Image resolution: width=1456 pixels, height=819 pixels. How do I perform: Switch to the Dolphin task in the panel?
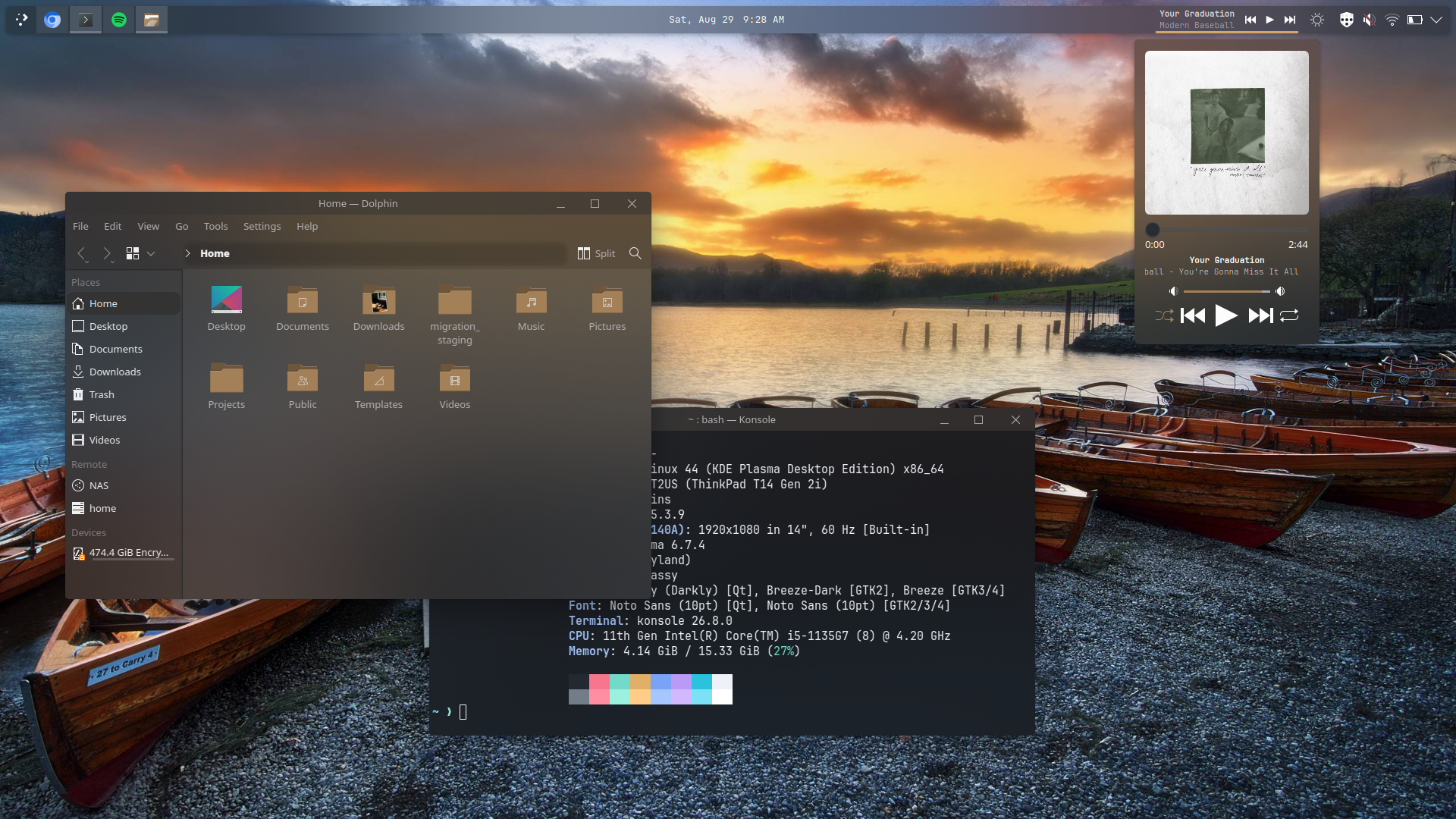(x=152, y=20)
